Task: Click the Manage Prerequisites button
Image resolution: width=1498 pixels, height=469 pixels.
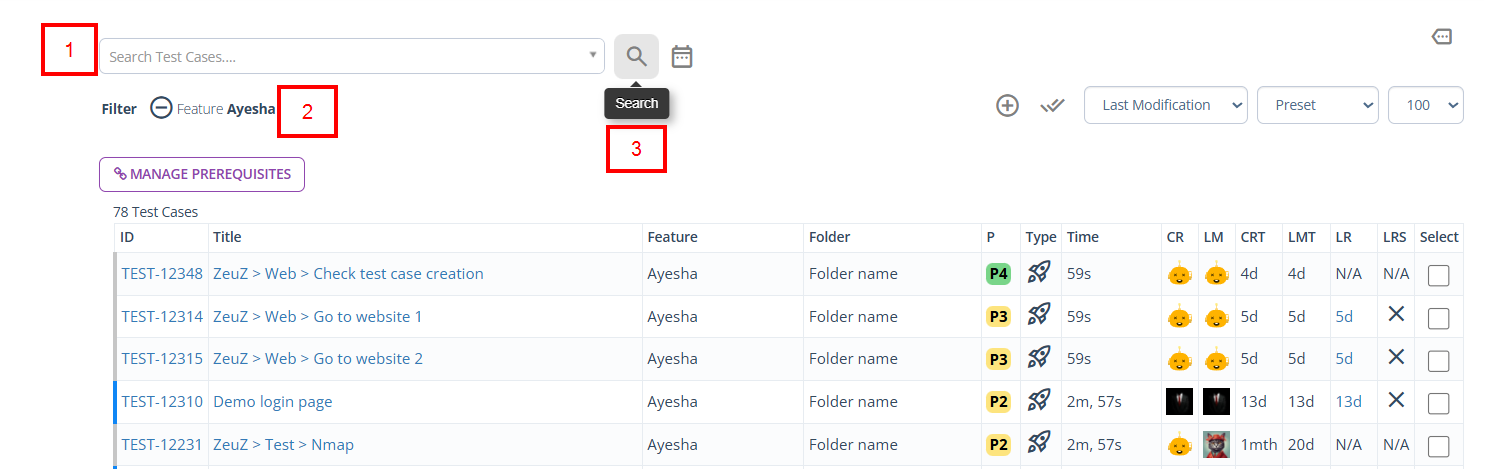Action: coord(202,174)
